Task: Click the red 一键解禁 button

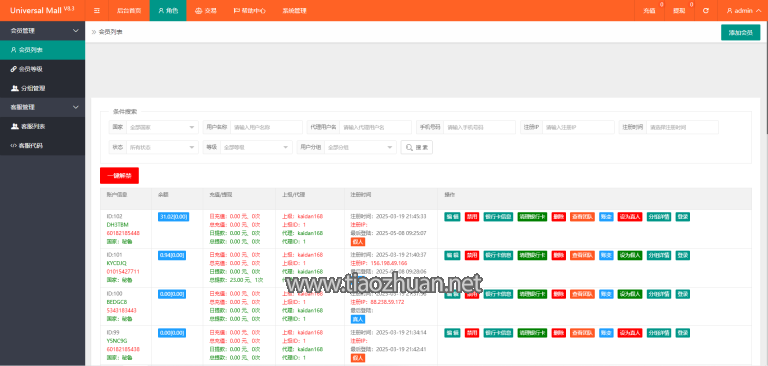Action: pyautogui.click(x=119, y=175)
